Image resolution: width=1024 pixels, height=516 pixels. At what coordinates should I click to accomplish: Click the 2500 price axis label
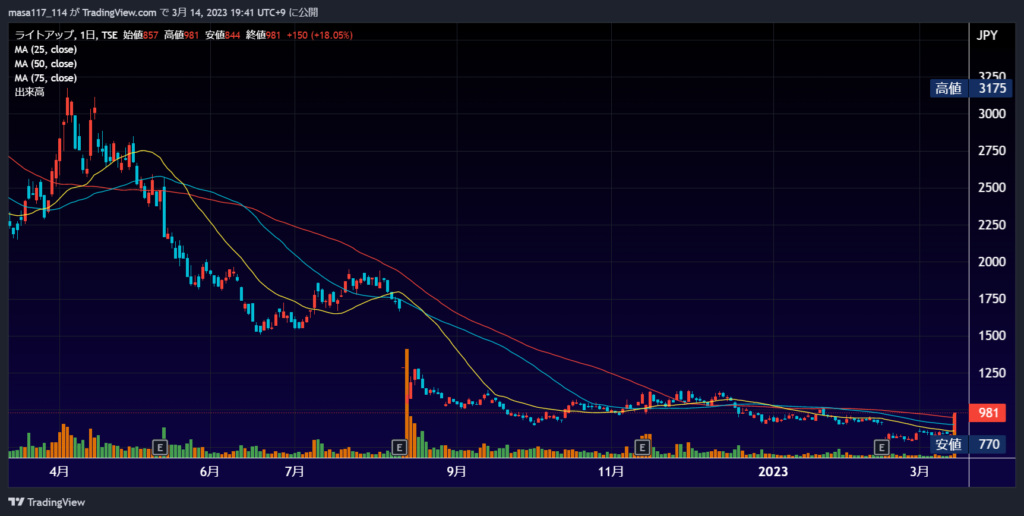coord(992,188)
